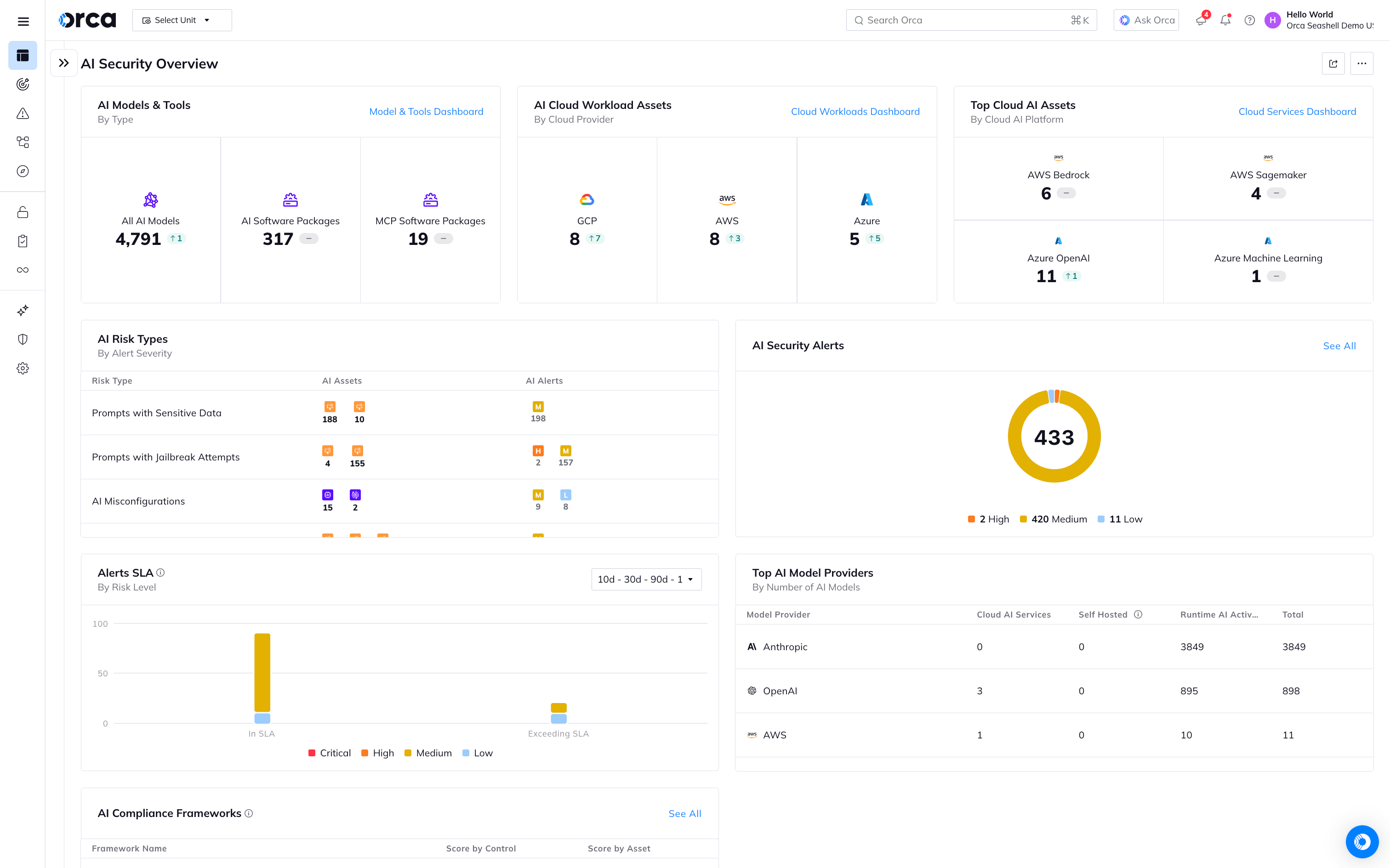Toggle the Medium legend in Alerts SLA

(x=428, y=753)
